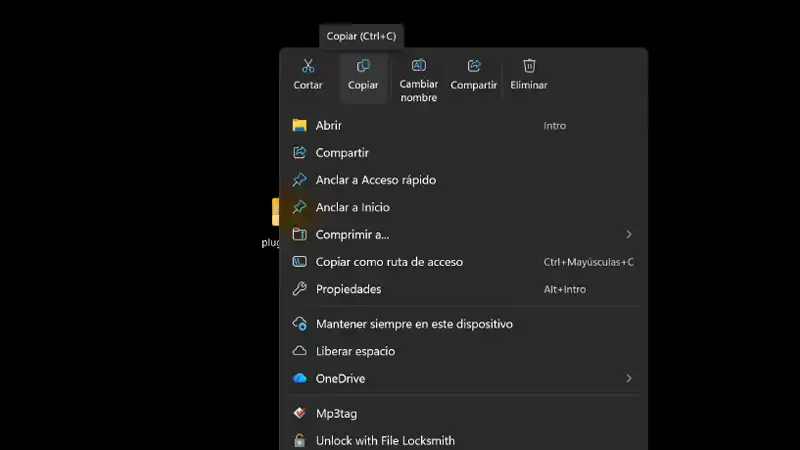Viewport: 800px width, 450px height.
Task: Click the Copiar icon in top row
Action: (363, 66)
